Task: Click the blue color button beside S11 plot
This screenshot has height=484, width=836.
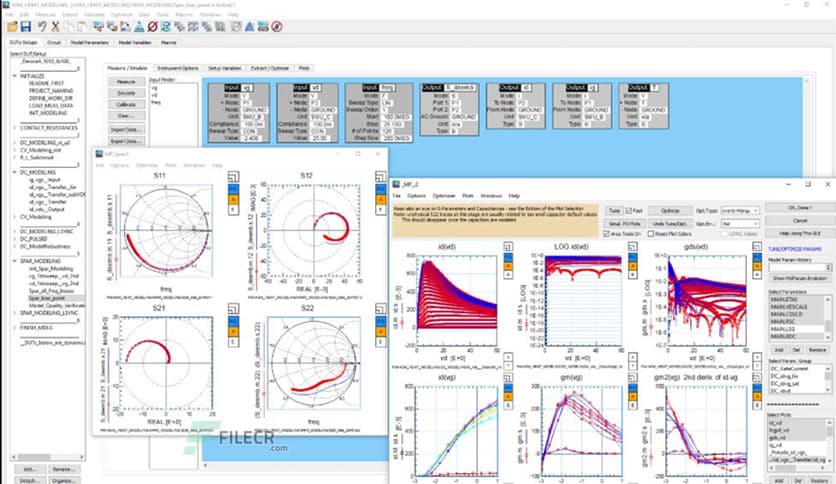Action: tap(233, 189)
